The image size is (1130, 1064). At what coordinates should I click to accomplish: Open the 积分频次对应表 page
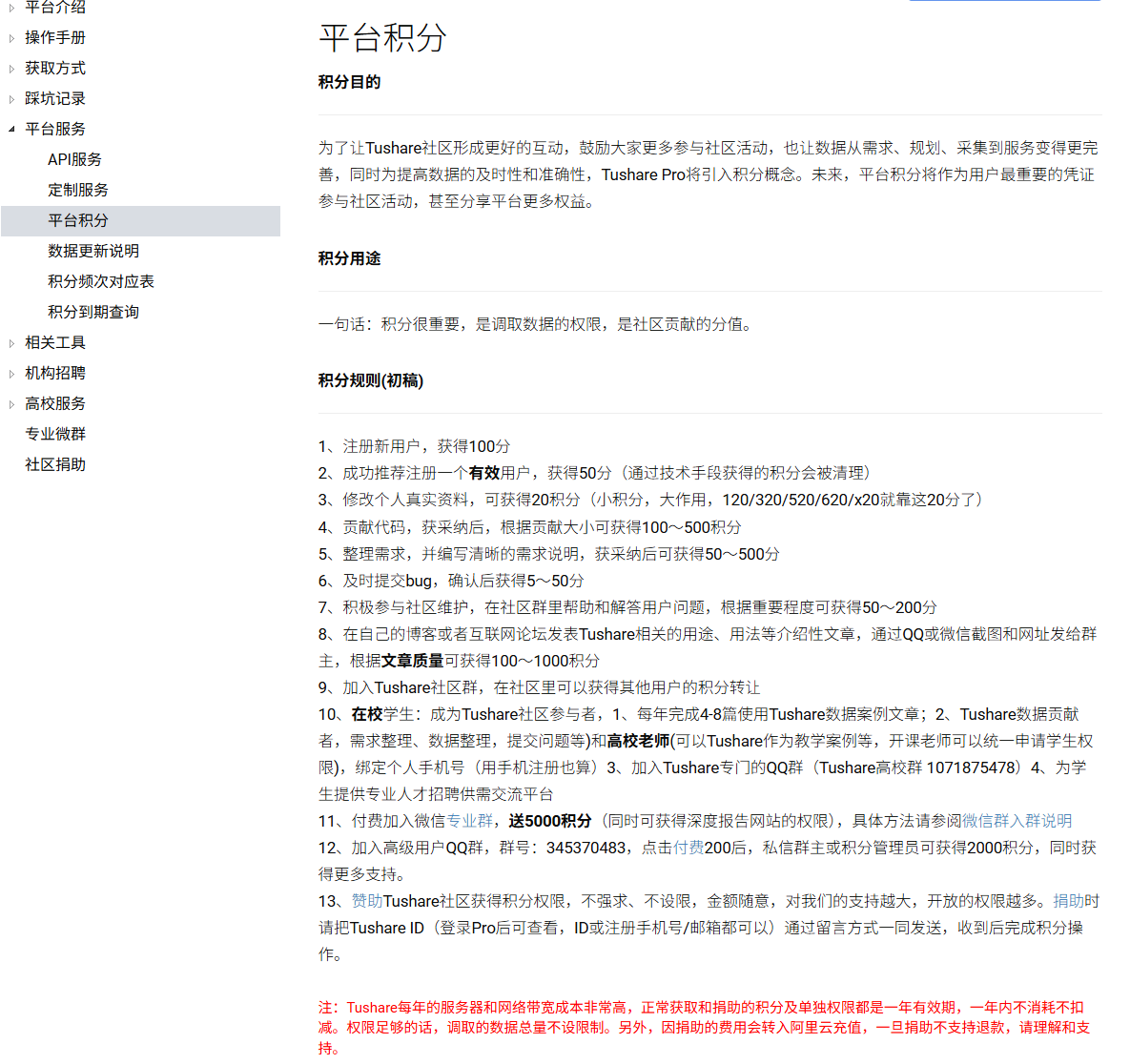pos(101,281)
